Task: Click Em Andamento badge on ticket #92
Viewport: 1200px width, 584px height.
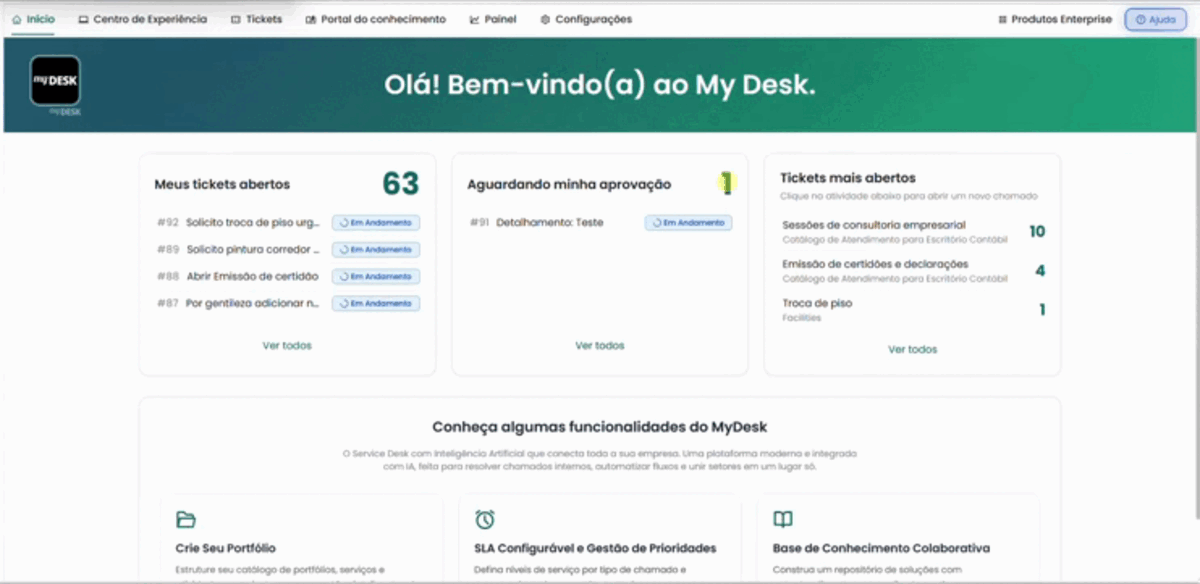Action: [x=376, y=222]
